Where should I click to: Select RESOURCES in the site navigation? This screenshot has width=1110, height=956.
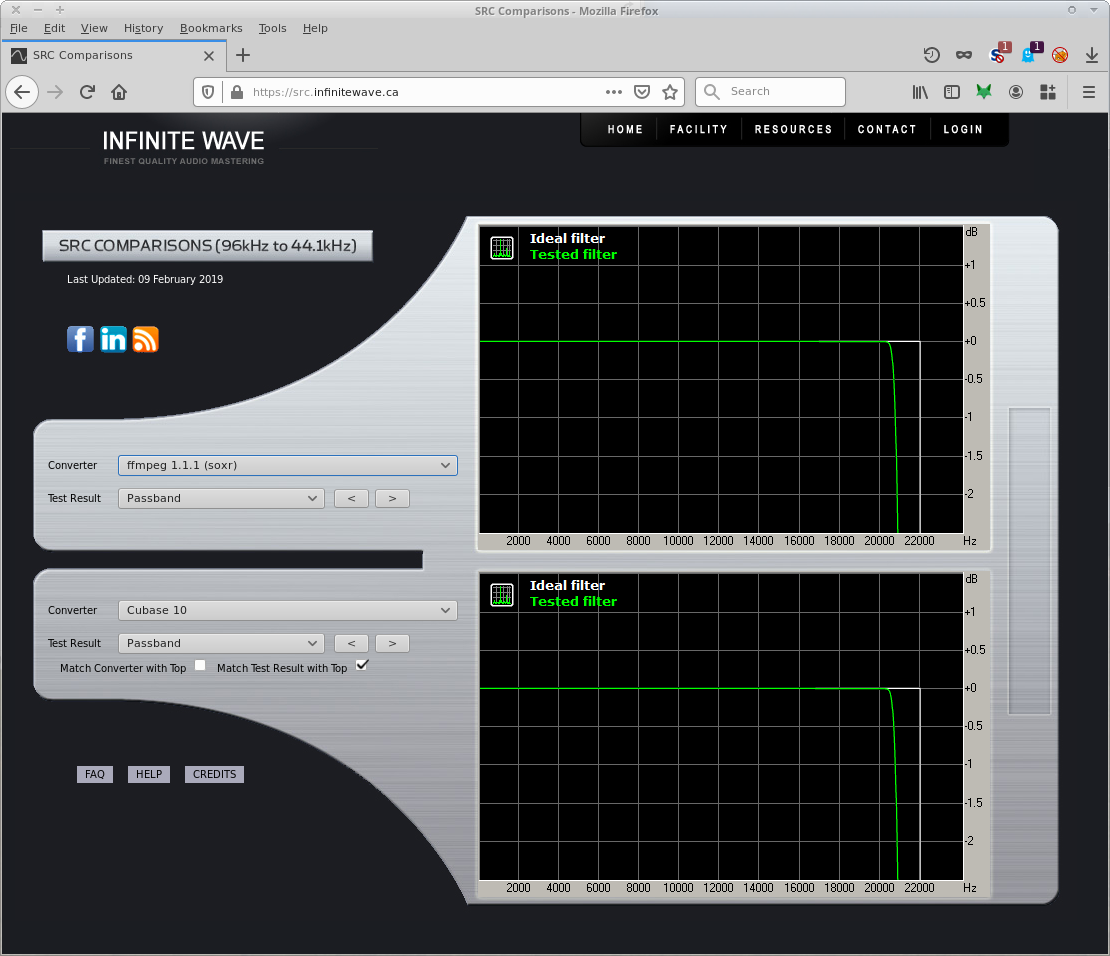(793, 130)
